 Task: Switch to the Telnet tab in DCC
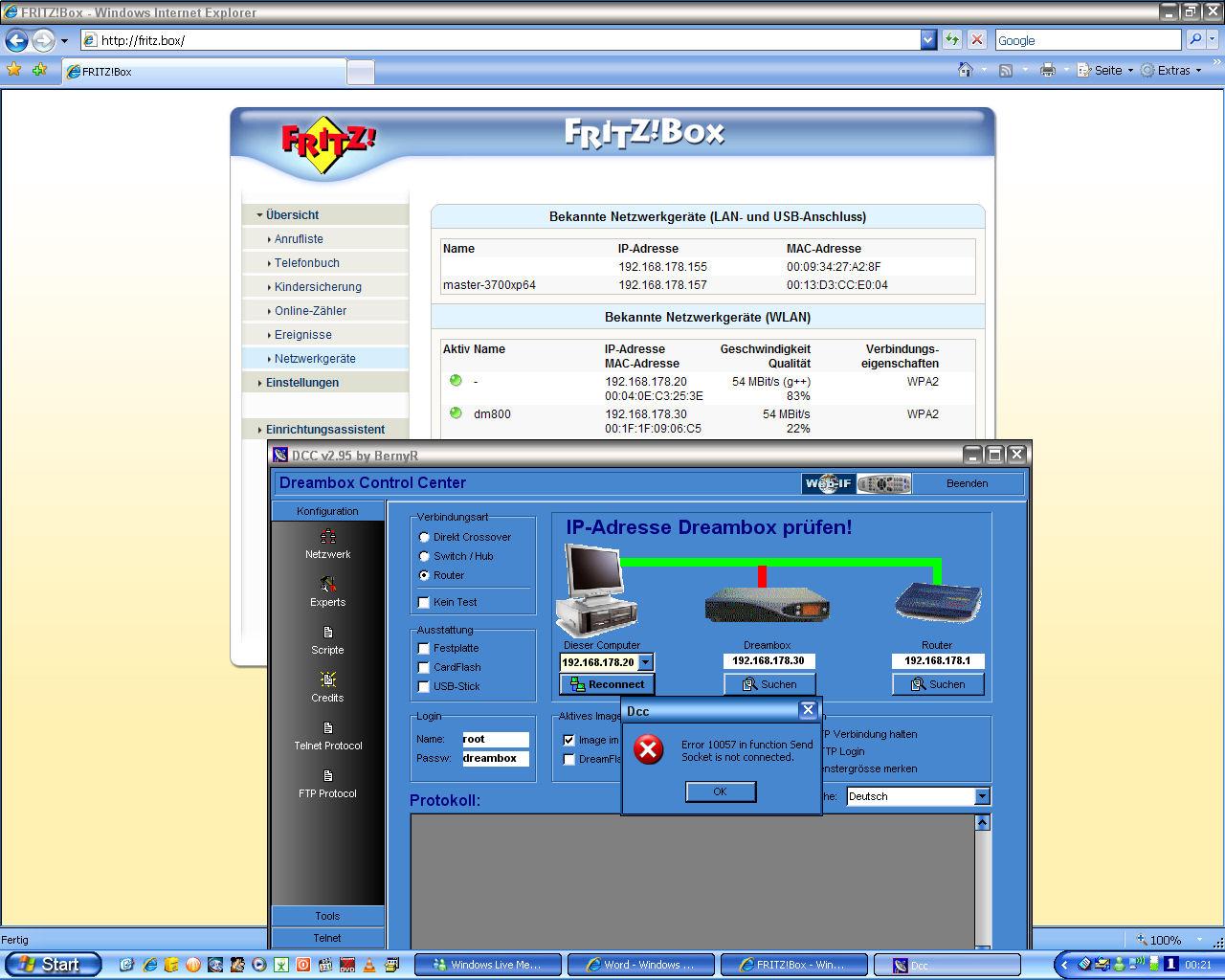(x=327, y=938)
